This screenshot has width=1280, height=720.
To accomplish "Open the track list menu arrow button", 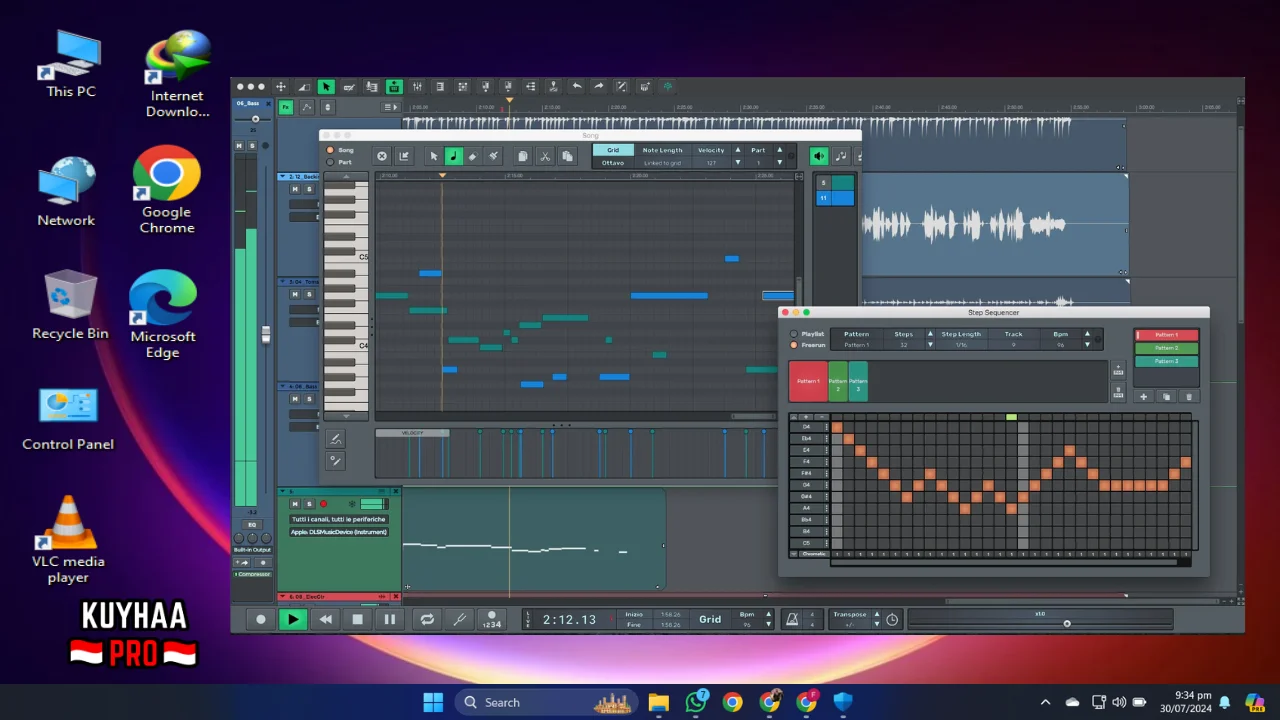I will click(390, 107).
